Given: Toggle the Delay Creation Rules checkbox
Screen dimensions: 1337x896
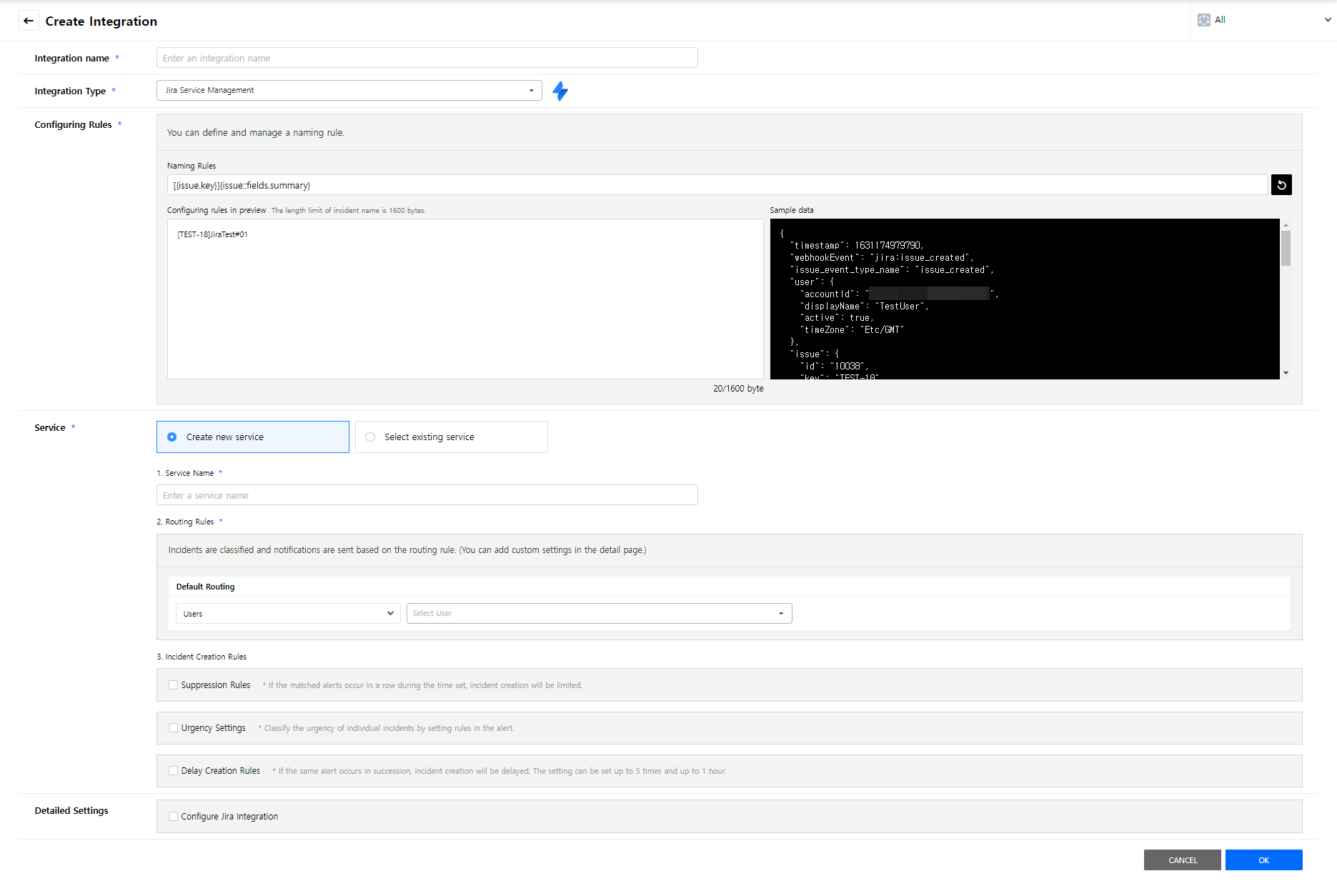Looking at the screenshot, I should [173, 770].
